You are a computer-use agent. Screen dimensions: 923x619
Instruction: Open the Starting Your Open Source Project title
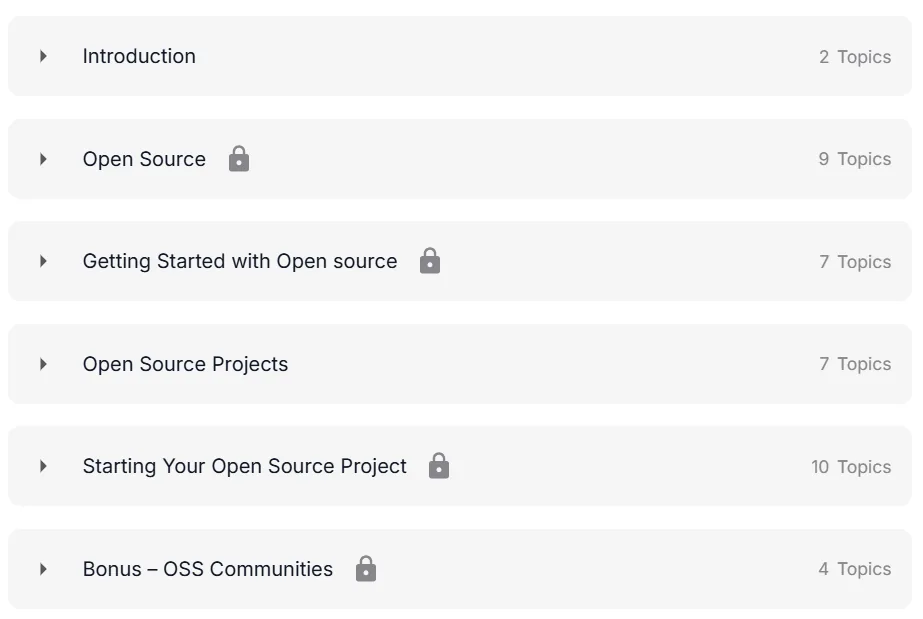tap(244, 466)
